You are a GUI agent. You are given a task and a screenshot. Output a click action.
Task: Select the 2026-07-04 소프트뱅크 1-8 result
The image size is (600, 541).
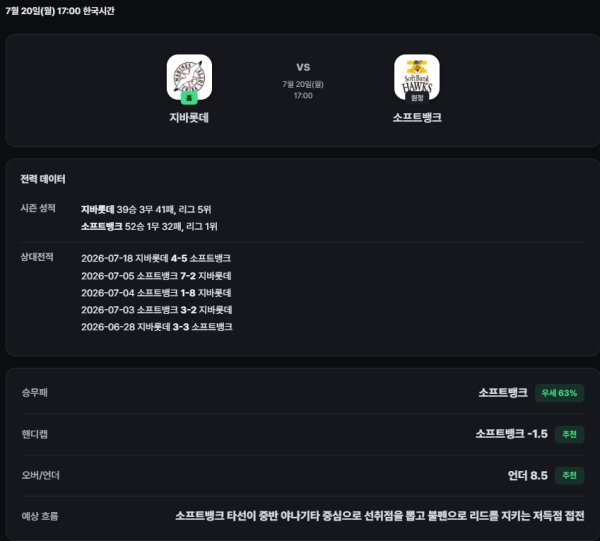pyautogui.click(x=156, y=293)
